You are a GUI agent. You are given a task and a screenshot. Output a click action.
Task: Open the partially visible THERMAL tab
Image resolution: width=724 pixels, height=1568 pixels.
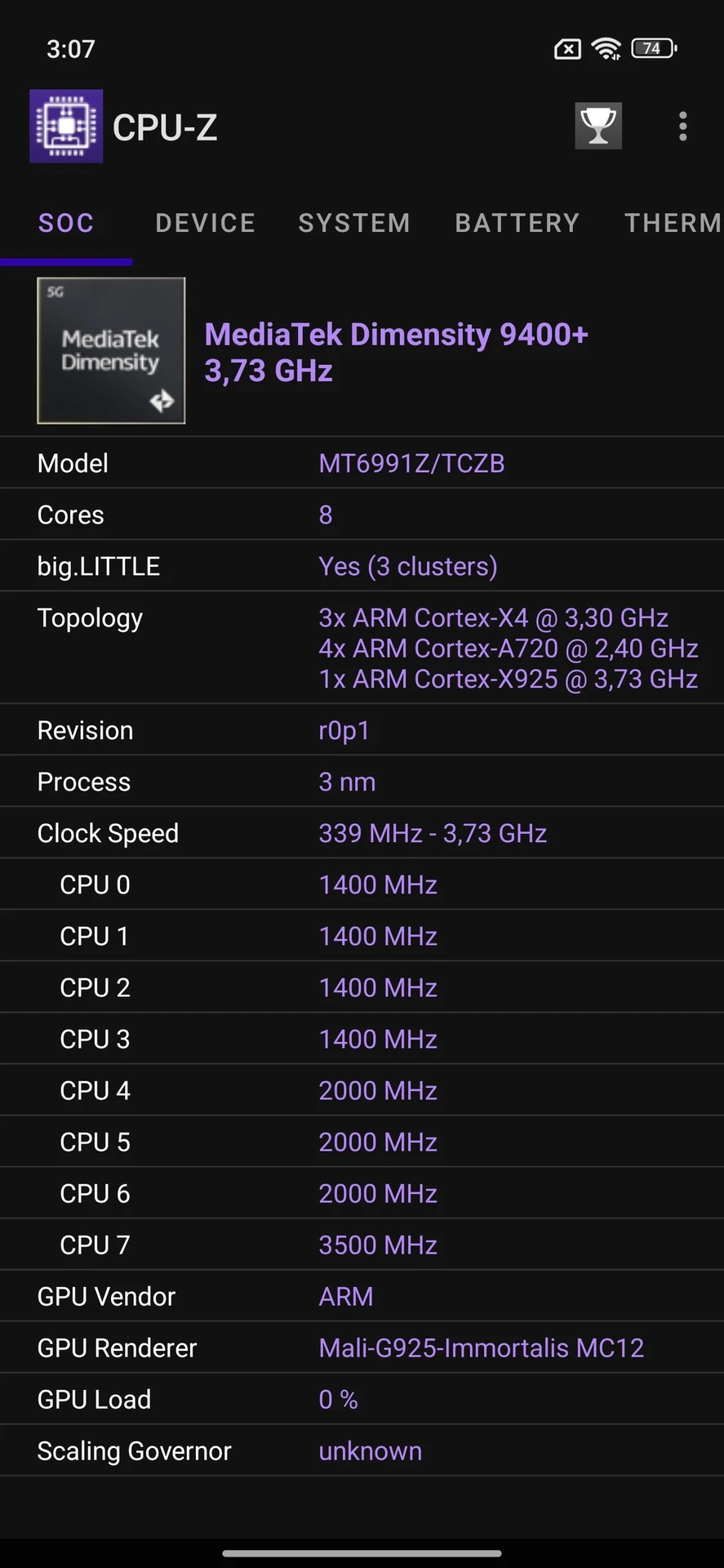673,223
